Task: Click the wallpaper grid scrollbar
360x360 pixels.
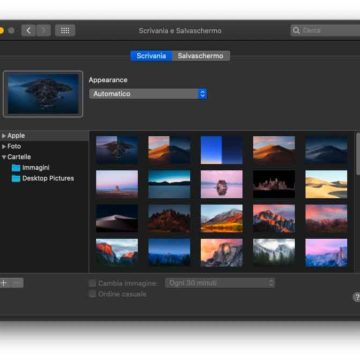Action: coord(358,153)
